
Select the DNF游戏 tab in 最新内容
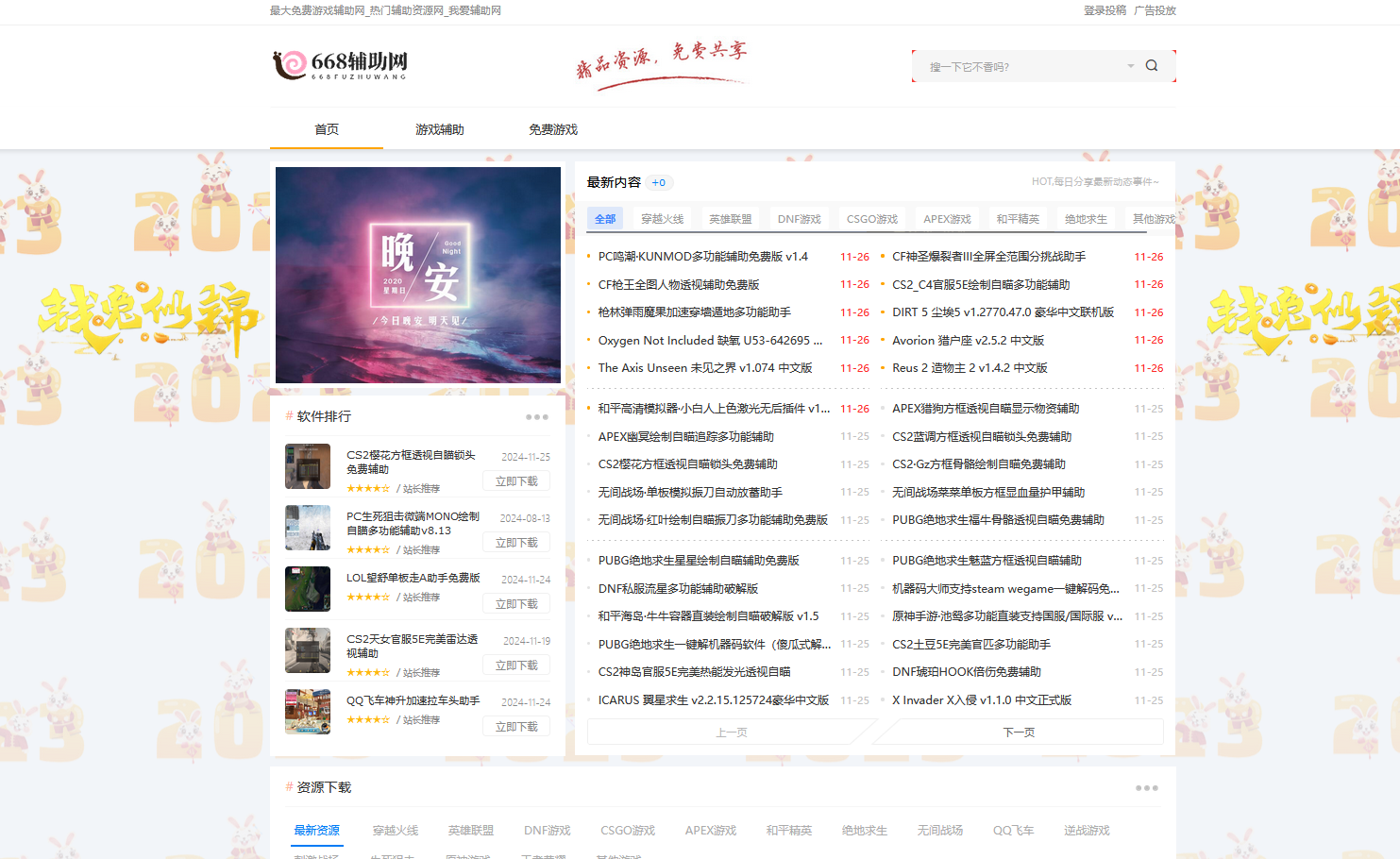(x=800, y=219)
